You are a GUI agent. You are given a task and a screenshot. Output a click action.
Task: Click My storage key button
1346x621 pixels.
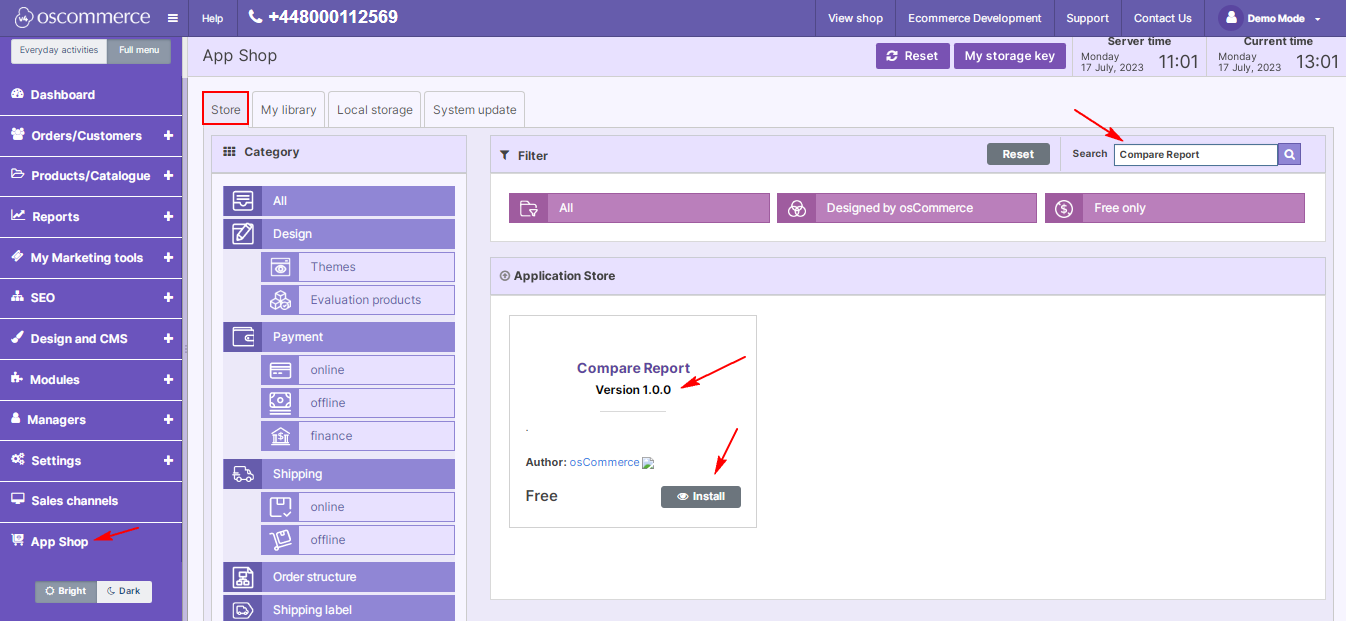[1010, 56]
